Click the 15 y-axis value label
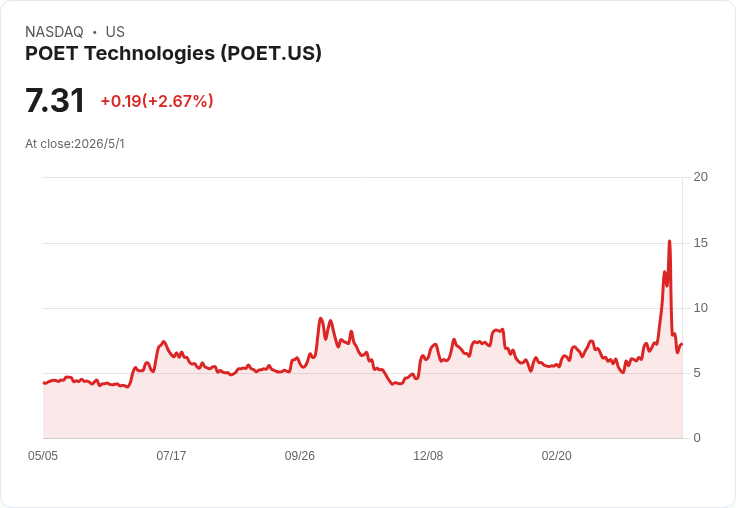736x508 pixels. 701,243
